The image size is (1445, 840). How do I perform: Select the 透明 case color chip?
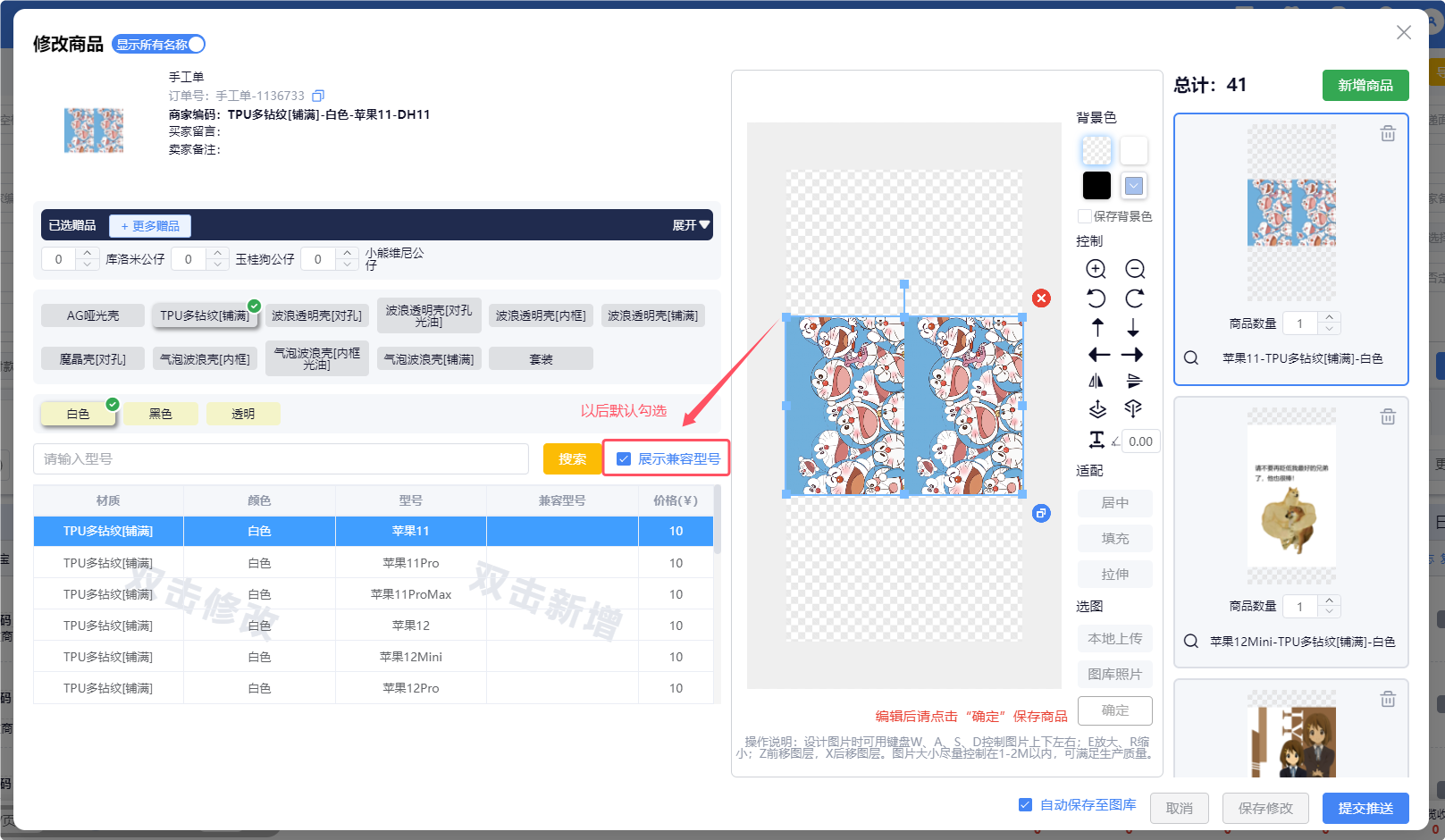[243, 414]
